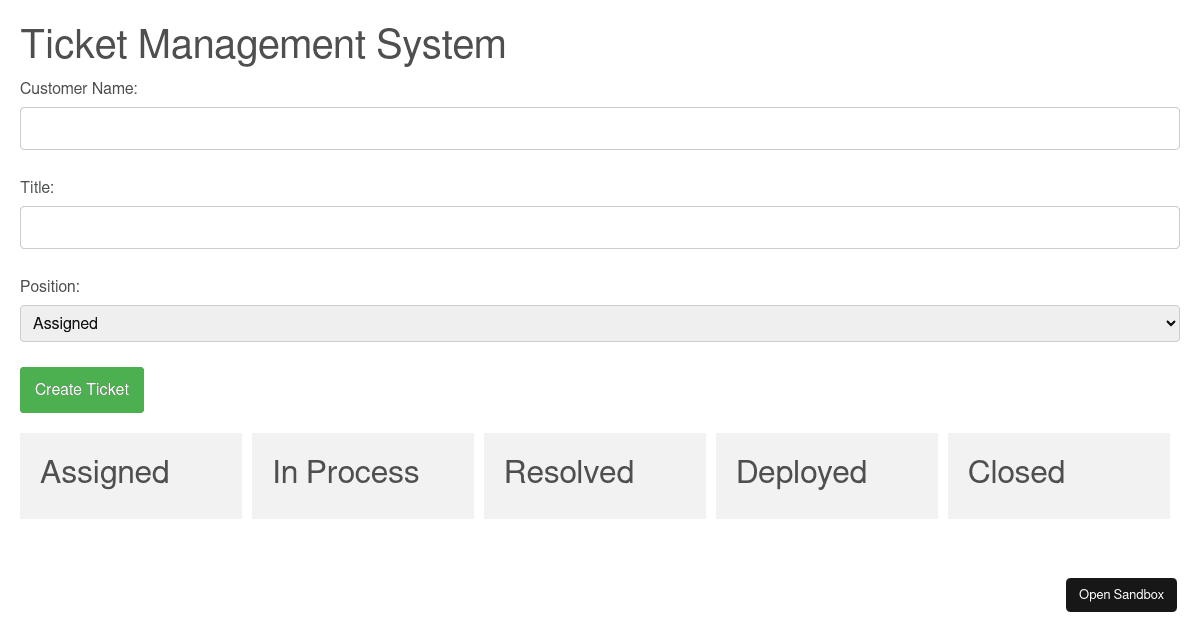Focus the Title text input
This screenshot has width=1200, height=630.
600,228
